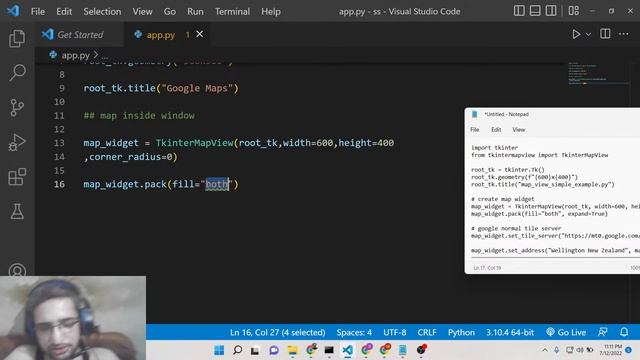Customize layout icon in title bar
Screen dimensions: 640x360
coord(573,11)
